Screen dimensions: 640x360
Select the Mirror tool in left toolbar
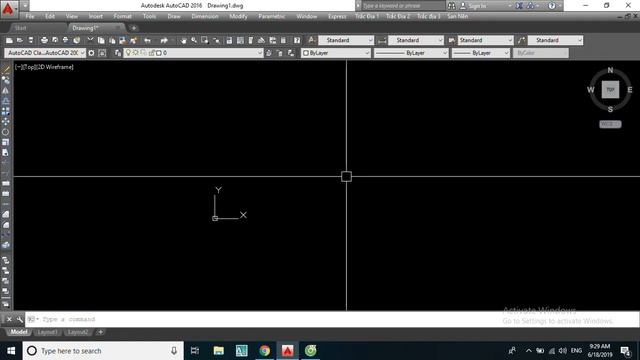6,91
